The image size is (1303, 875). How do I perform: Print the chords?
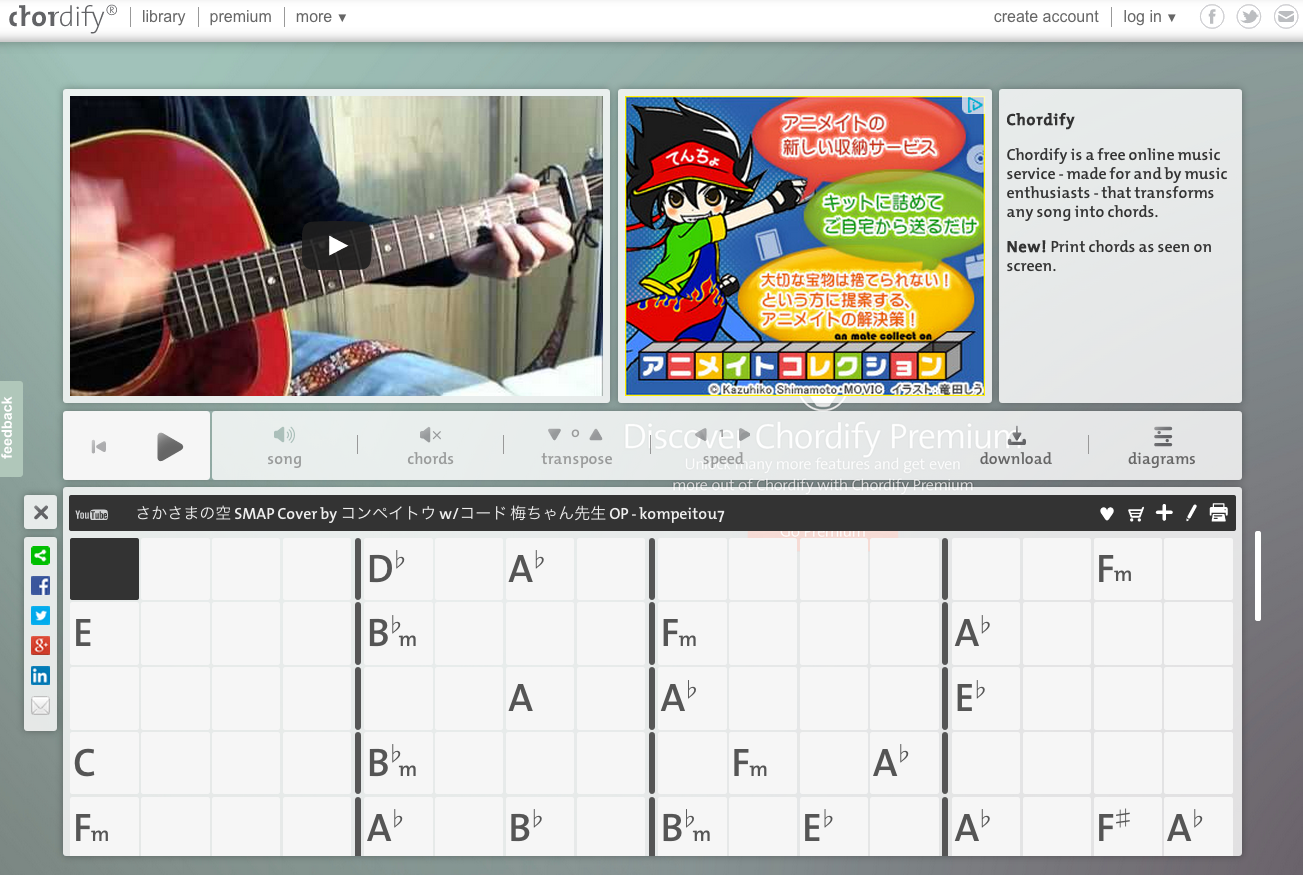click(x=1218, y=513)
